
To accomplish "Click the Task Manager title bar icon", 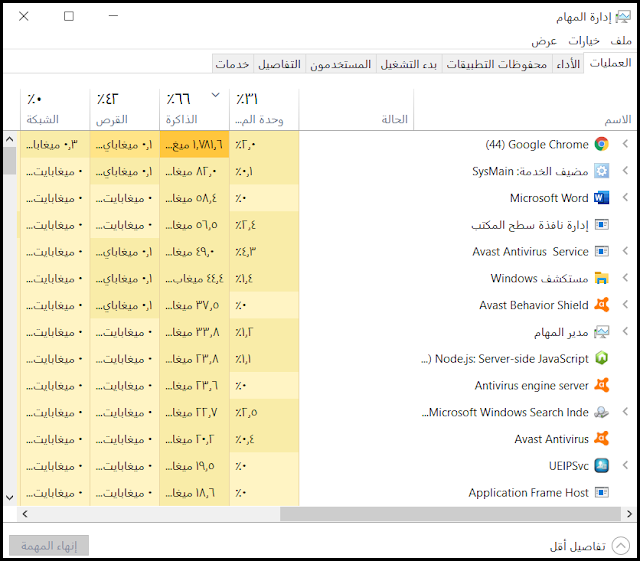I will 623,17.
